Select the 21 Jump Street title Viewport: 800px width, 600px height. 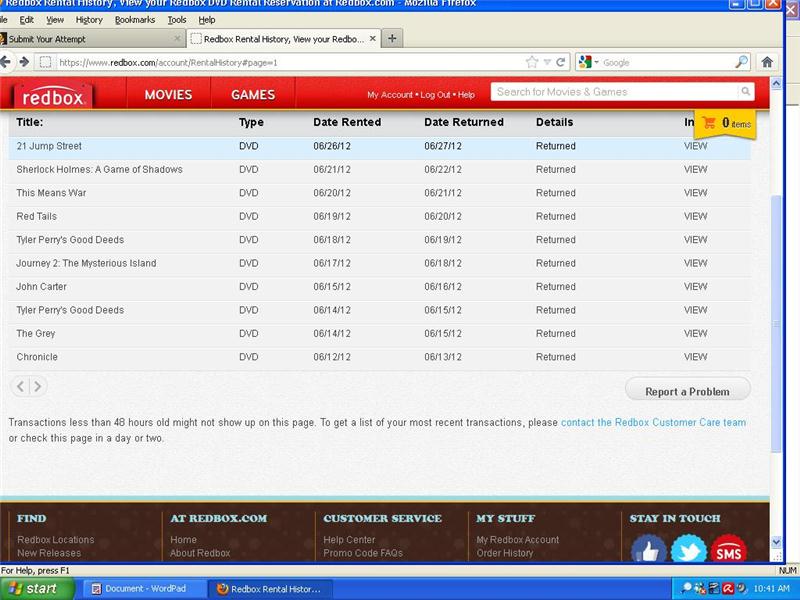coord(49,146)
